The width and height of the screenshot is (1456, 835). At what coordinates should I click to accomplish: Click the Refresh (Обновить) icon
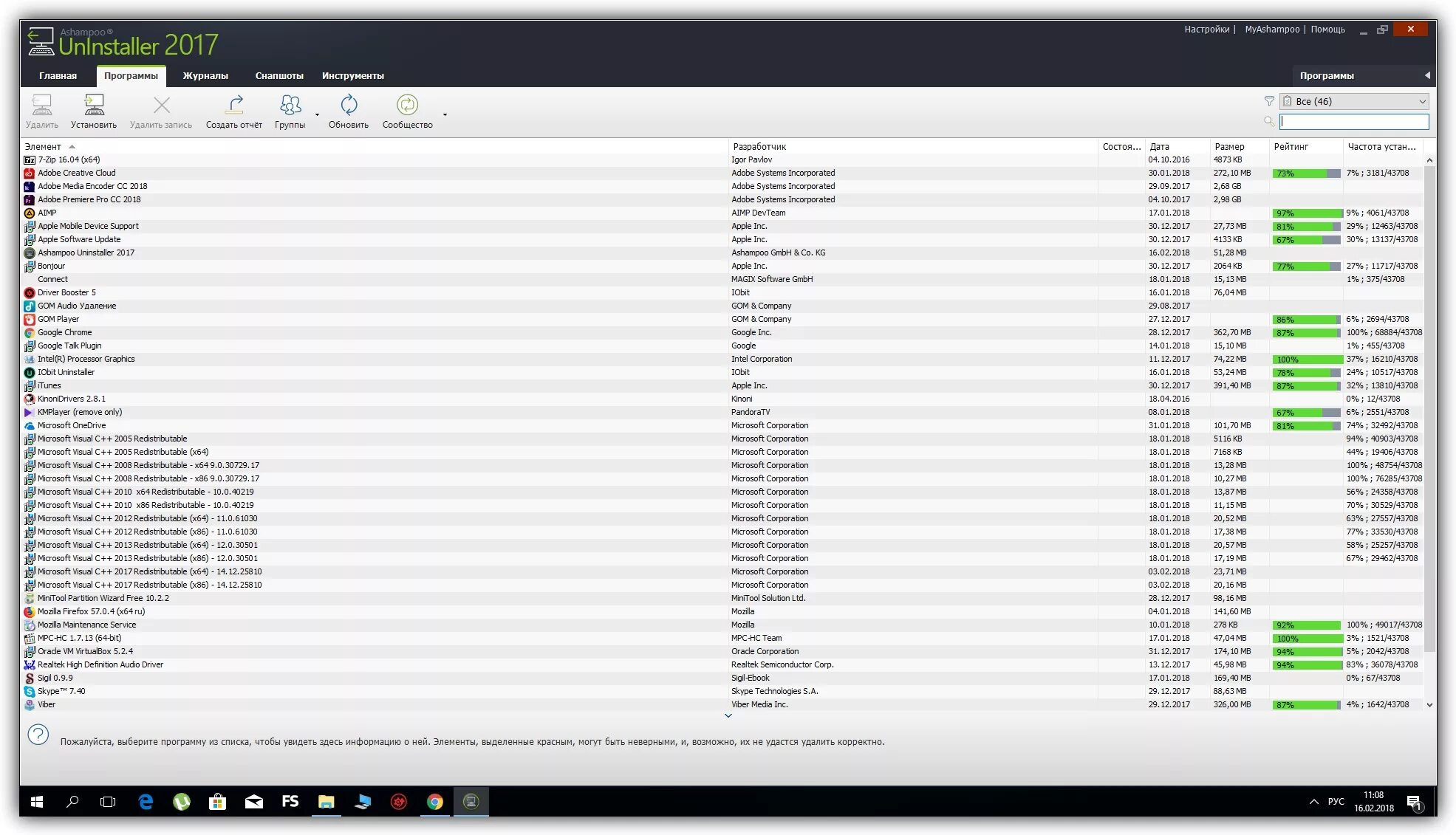[349, 111]
